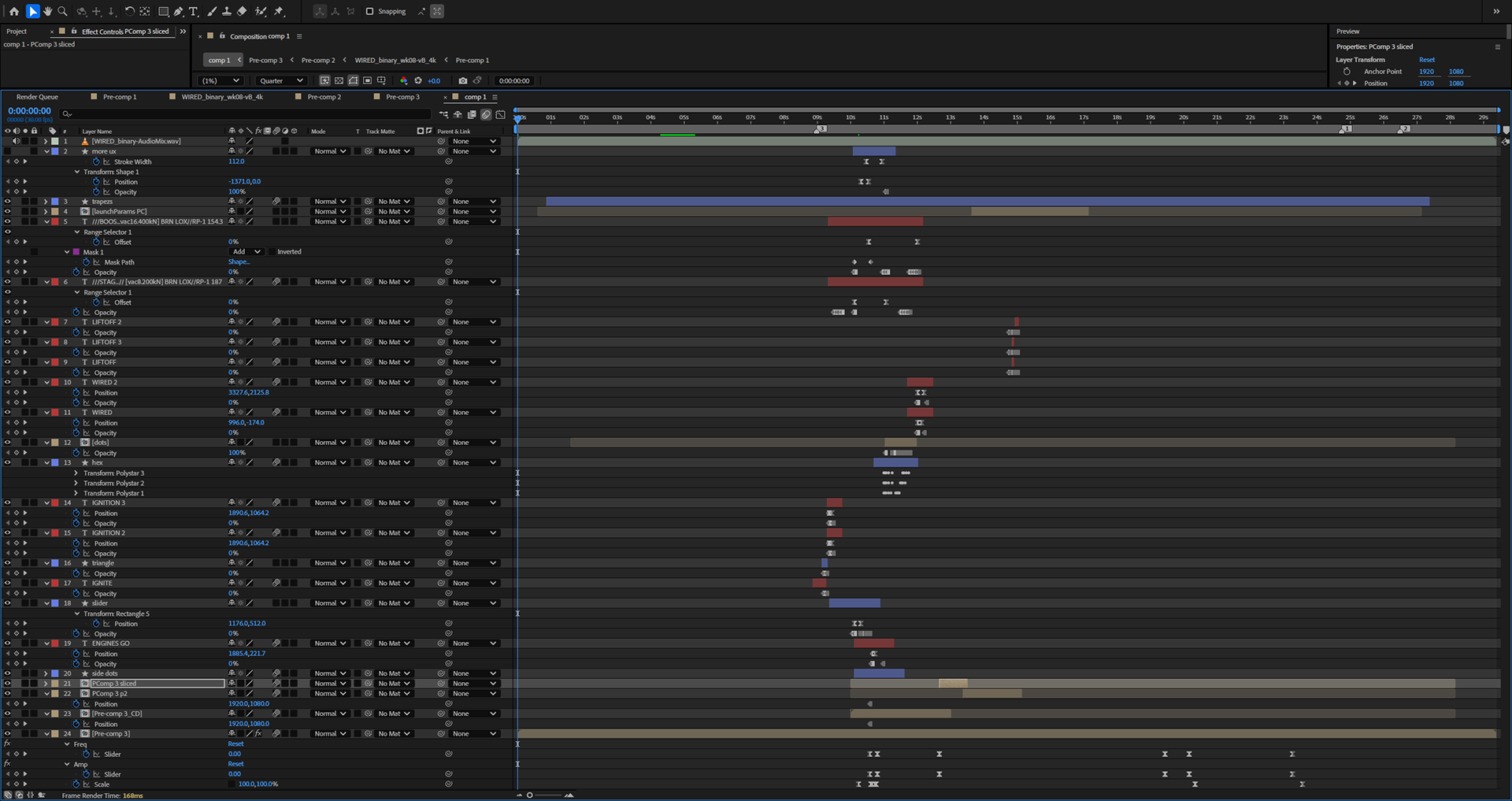1512x801 pixels.
Task: Click Reset in Layer Transform properties
Action: click(x=1427, y=60)
